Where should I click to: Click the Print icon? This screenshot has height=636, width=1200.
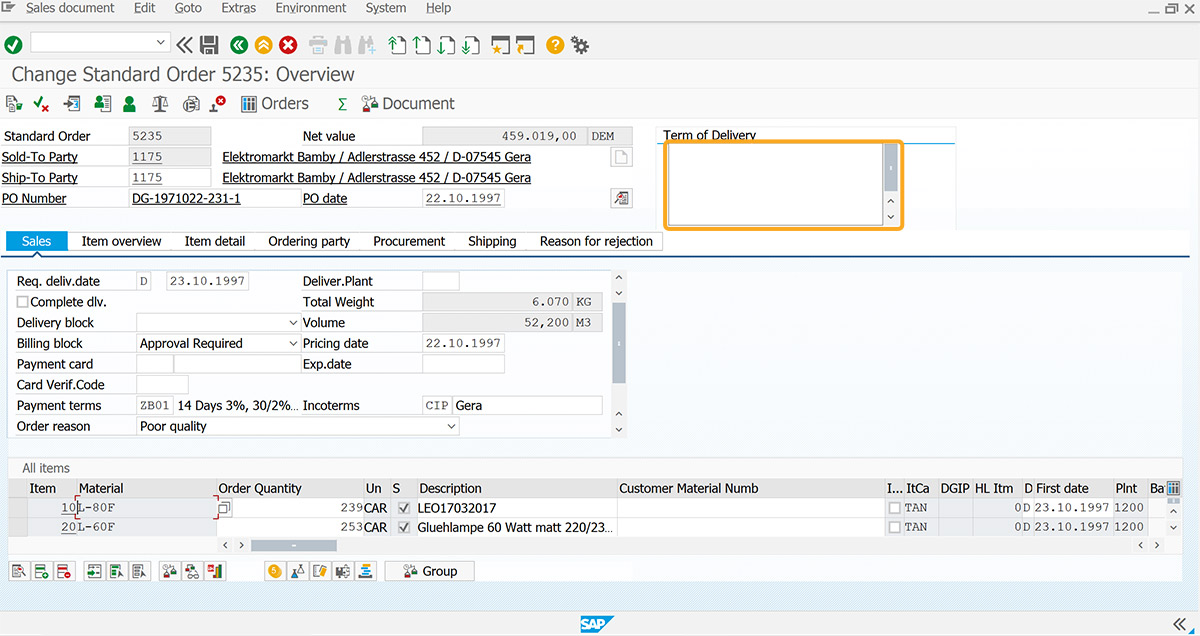tap(318, 45)
